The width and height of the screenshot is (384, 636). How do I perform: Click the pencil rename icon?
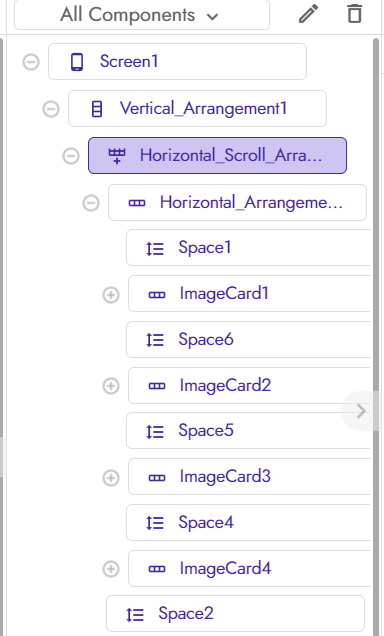tap(309, 14)
